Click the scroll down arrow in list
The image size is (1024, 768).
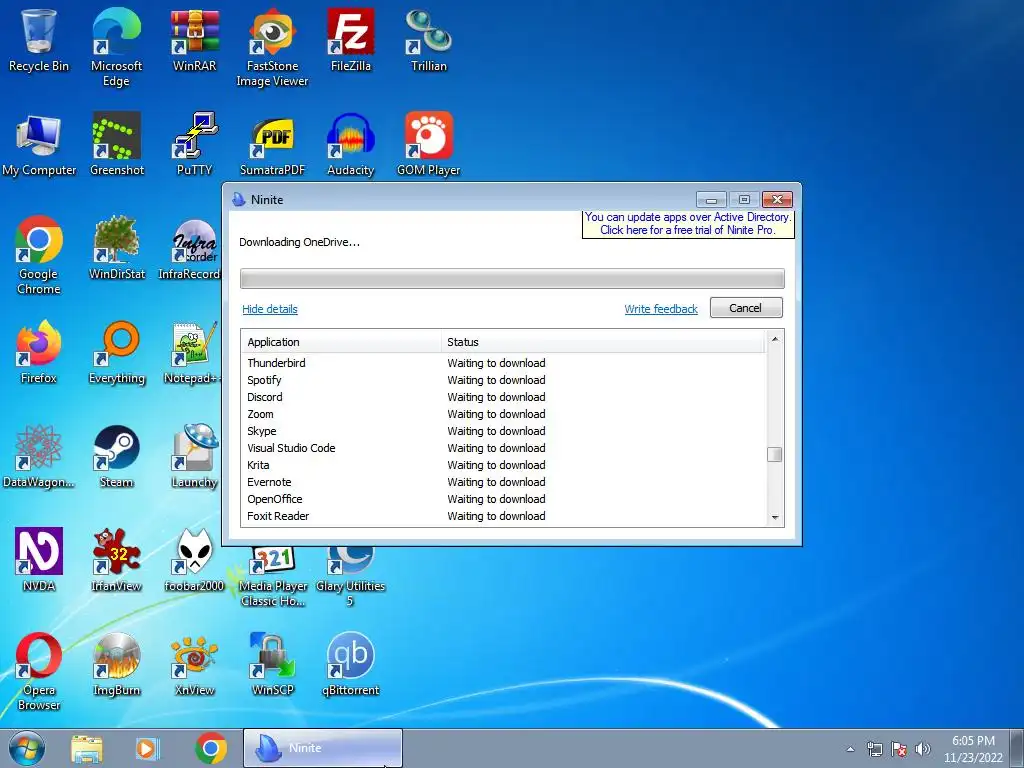(x=775, y=518)
